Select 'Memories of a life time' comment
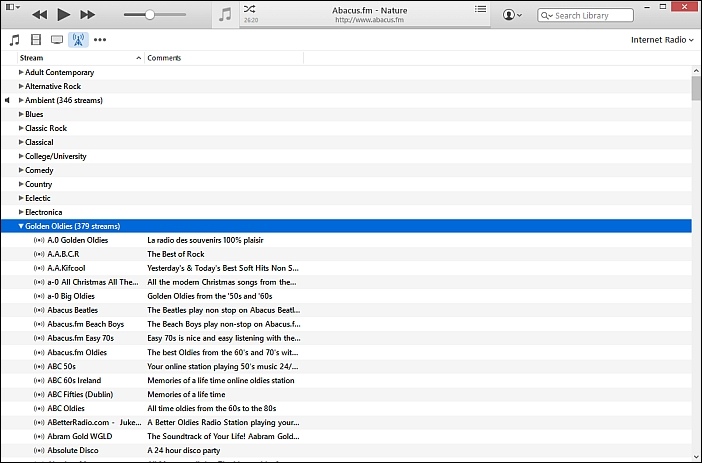The height and width of the screenshot is (463, 702). pyautogui.click(x=186, y=394)
